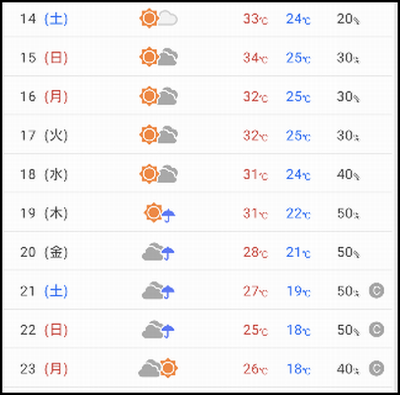The image size is (400, 395).
Task: Click the gray C badge on row 21
Action: tap(377, 291)
